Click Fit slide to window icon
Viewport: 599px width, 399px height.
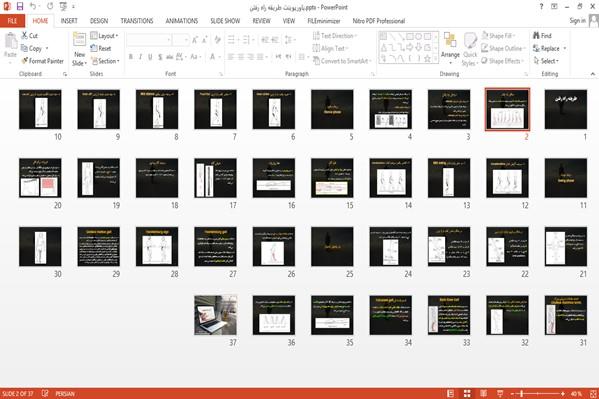coord(593,394)
